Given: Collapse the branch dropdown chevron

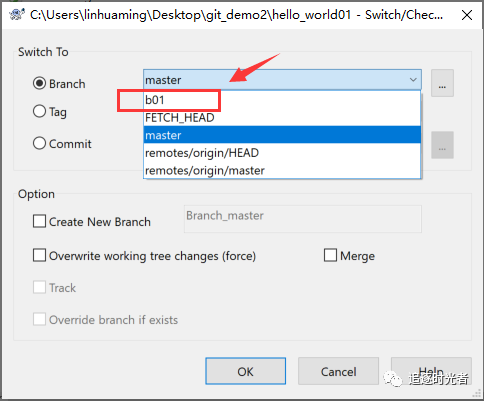Looking at the screenshot, I should point(413,80).
